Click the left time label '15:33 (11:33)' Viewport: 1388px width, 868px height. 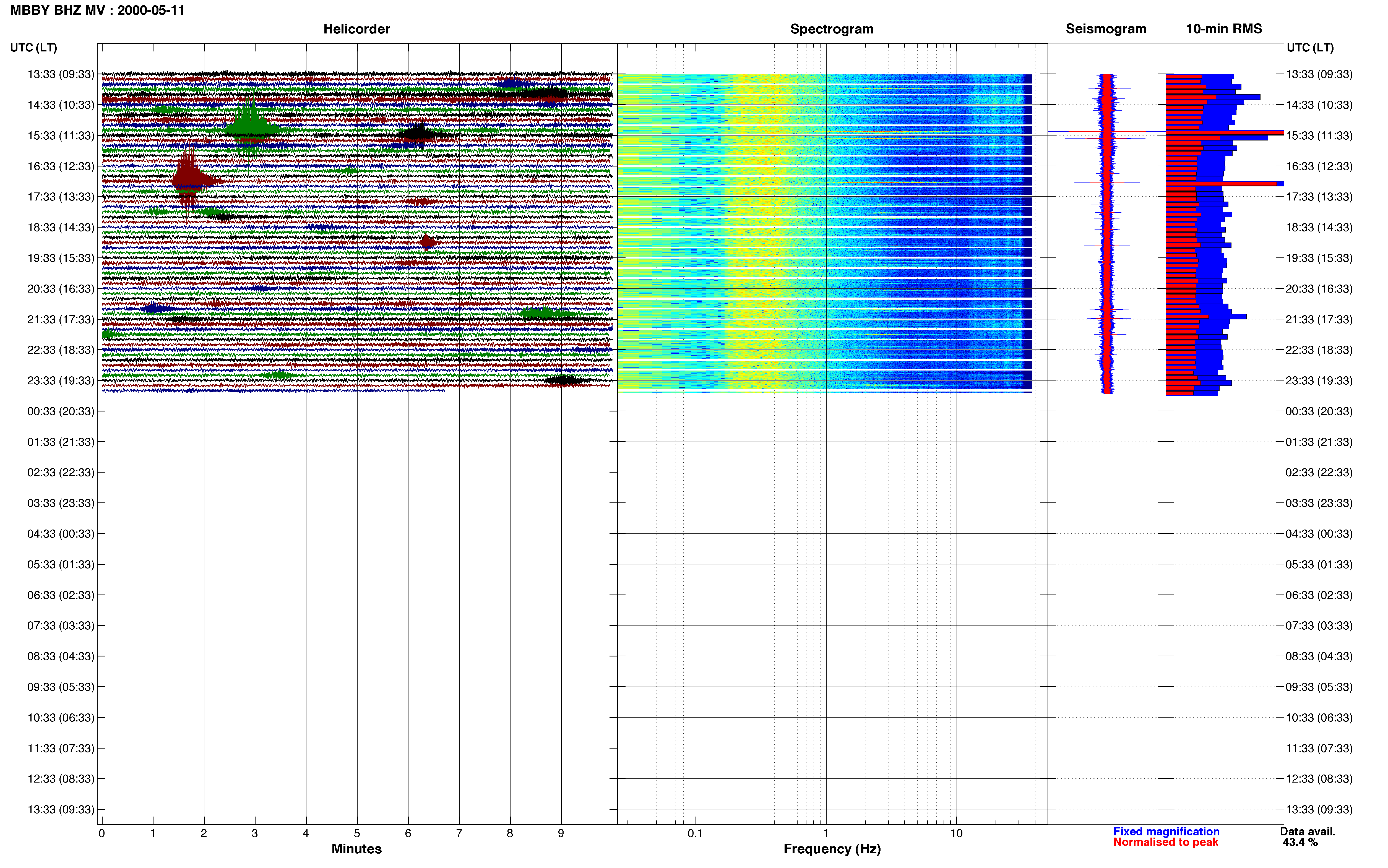[x=61, y=135]
